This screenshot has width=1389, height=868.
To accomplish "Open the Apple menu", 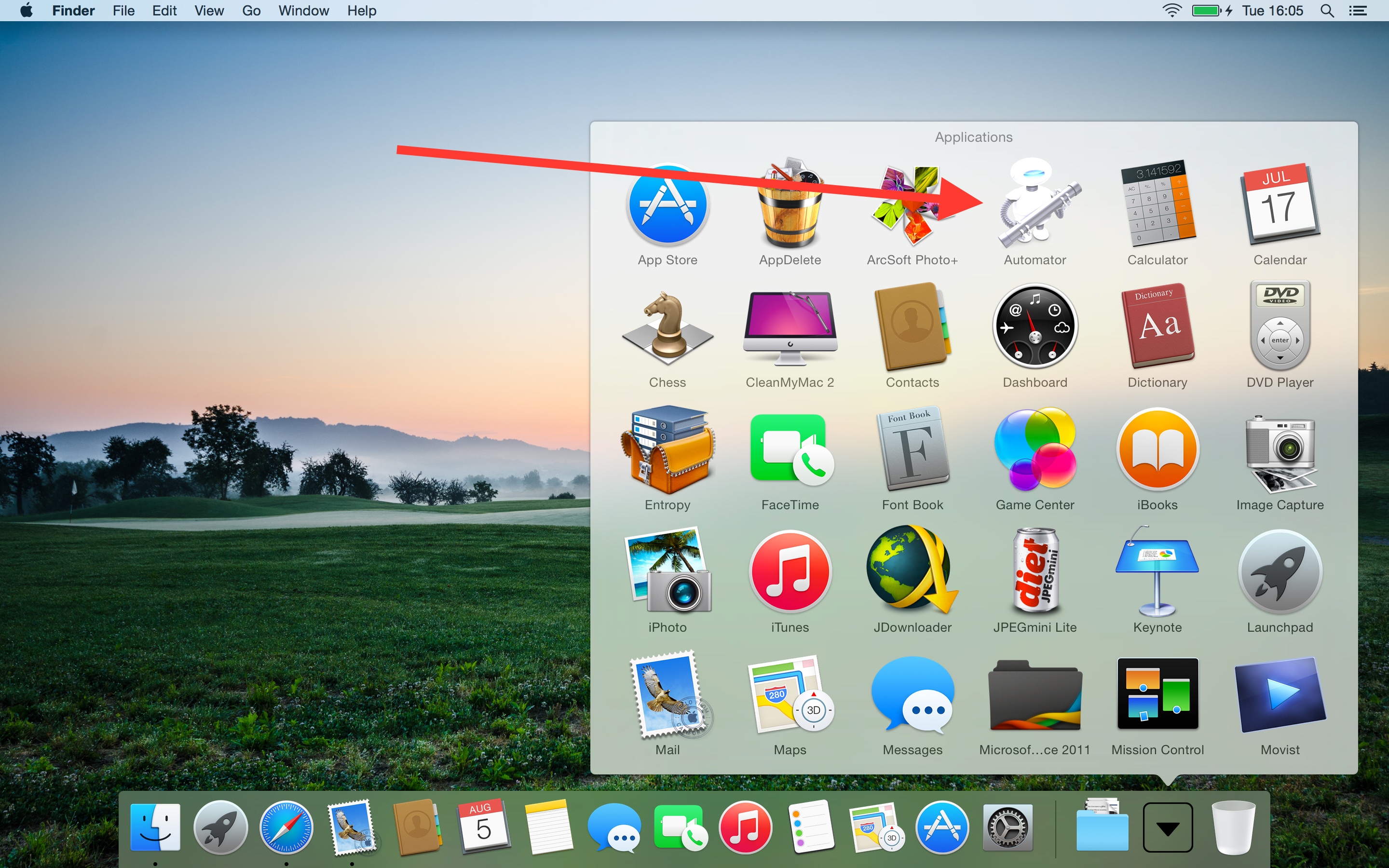I will coord(27,10).
